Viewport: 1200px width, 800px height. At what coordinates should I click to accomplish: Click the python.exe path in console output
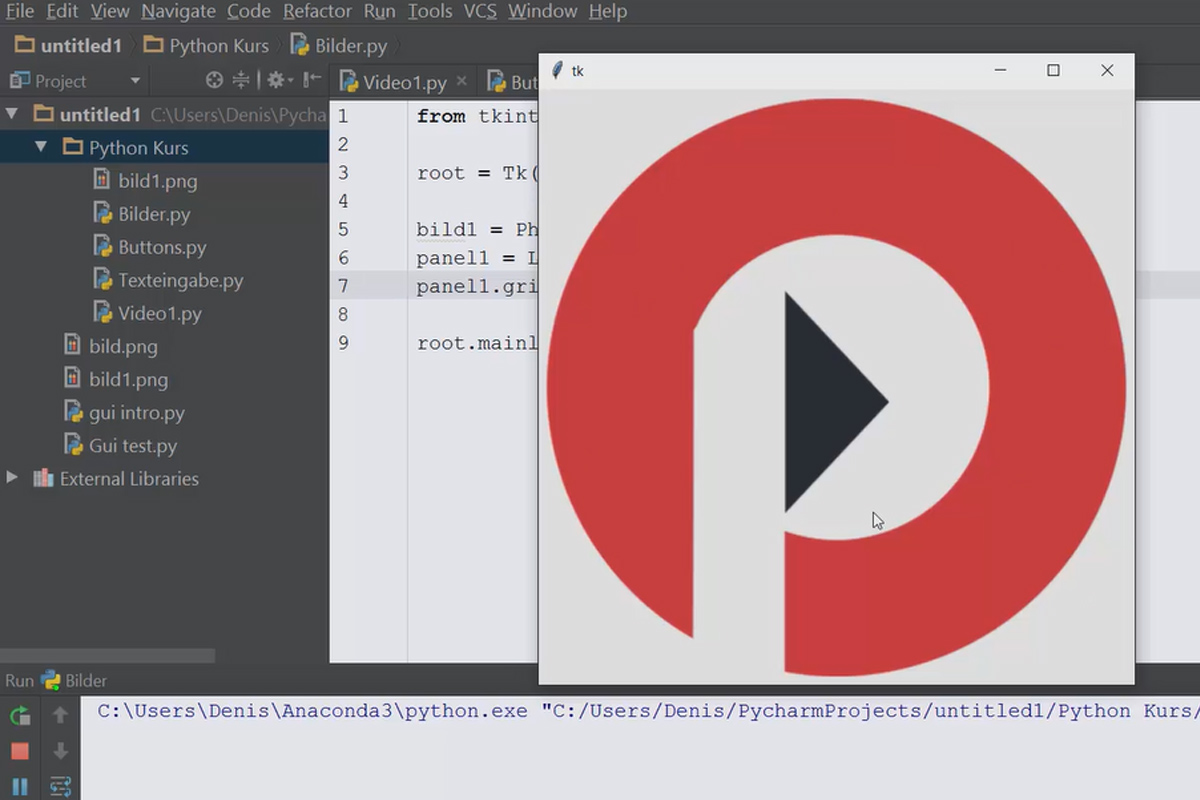tap(312, 711)
